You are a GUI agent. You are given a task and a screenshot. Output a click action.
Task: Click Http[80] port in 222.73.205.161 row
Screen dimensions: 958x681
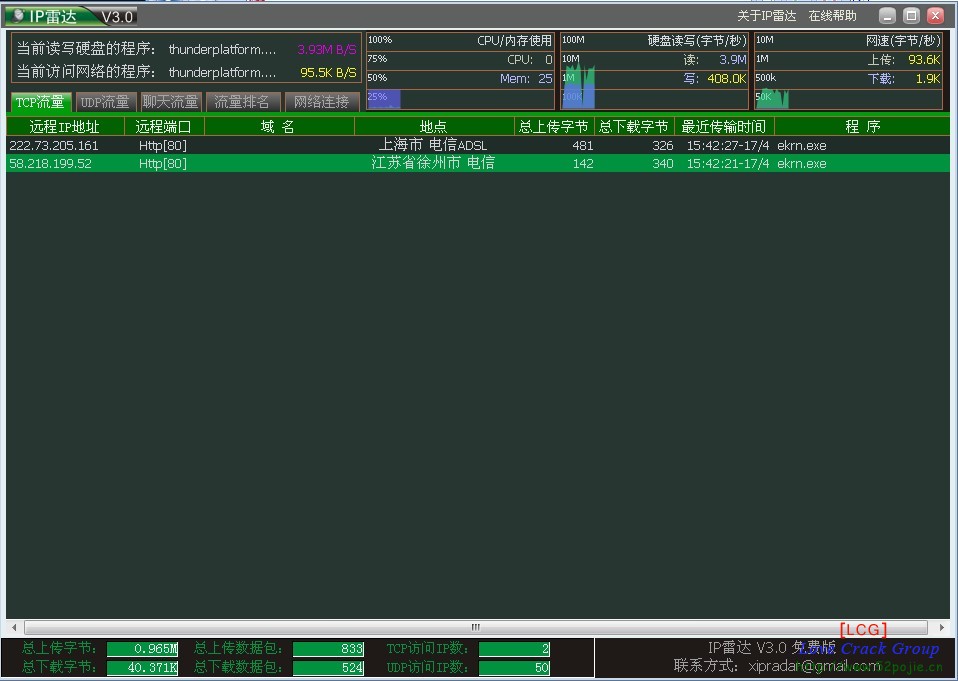tap(163, 145)
